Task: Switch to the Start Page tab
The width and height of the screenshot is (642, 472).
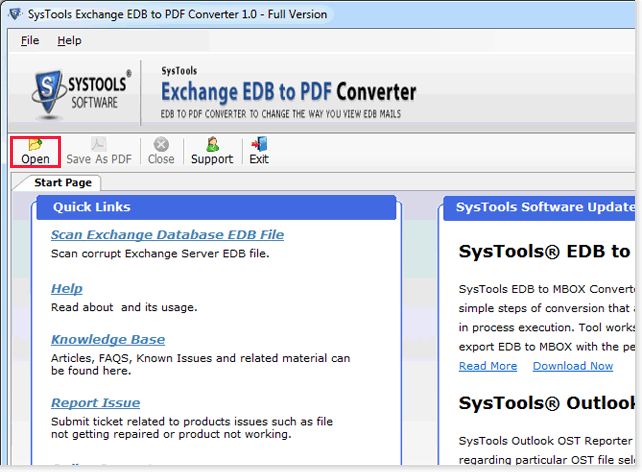Action: pos(63,183)
